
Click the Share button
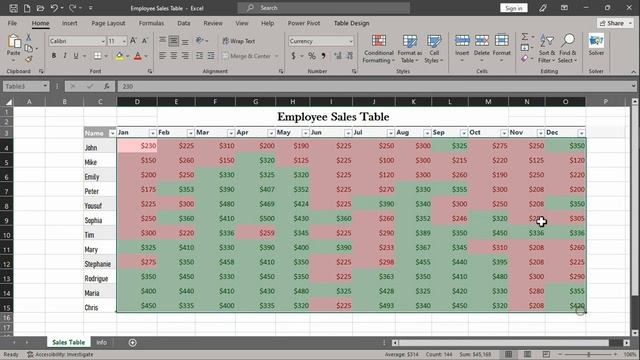tap(615, 23)
